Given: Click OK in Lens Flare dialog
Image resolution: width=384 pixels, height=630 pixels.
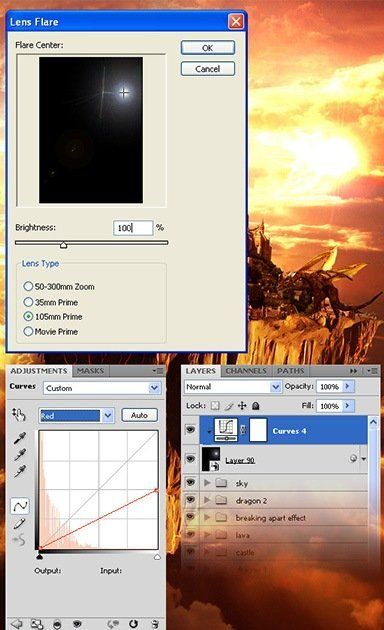Looking at the screenshot, I should 208,48.
